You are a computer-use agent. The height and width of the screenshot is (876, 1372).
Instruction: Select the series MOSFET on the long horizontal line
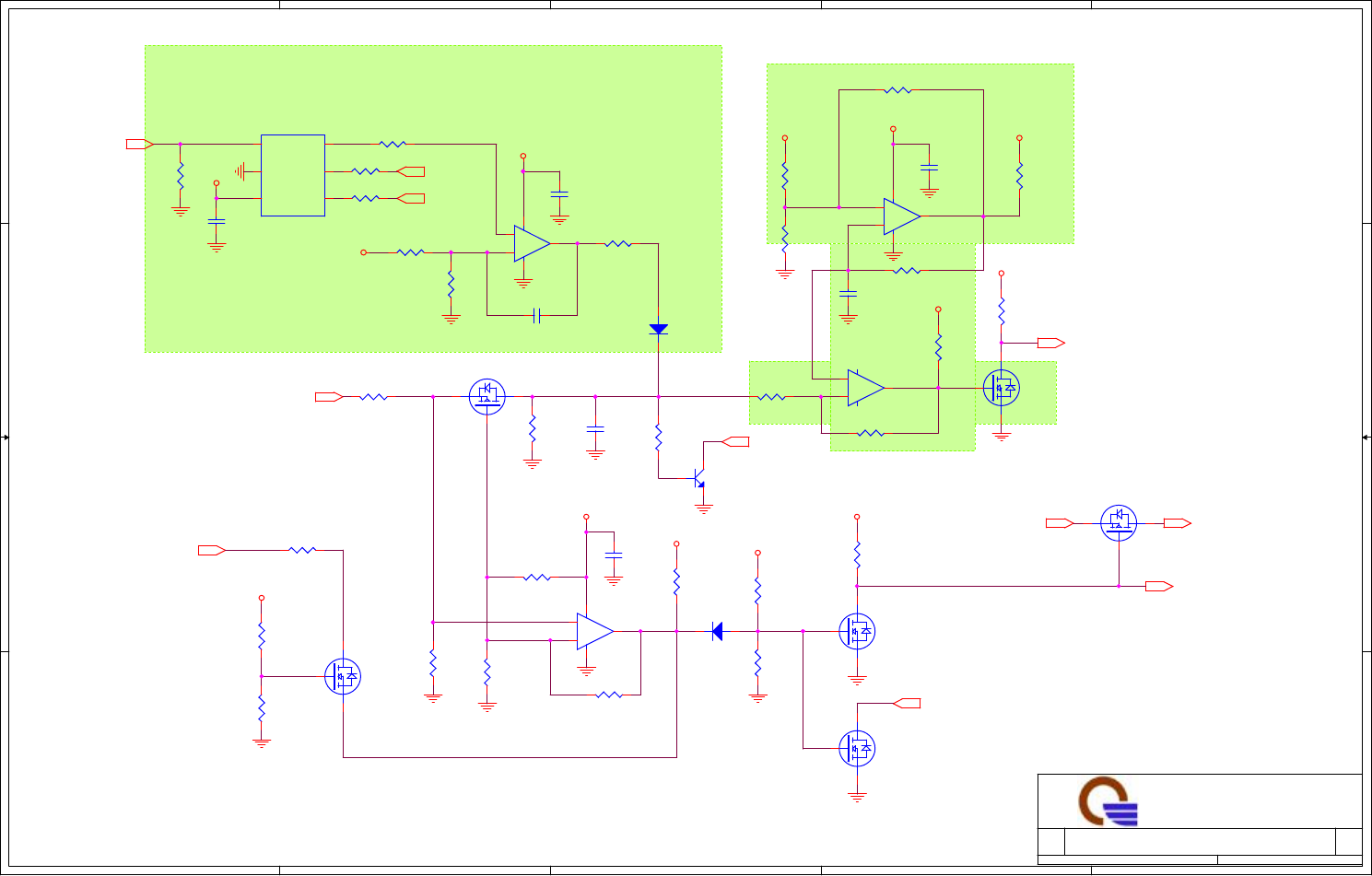tap(487, 397)
